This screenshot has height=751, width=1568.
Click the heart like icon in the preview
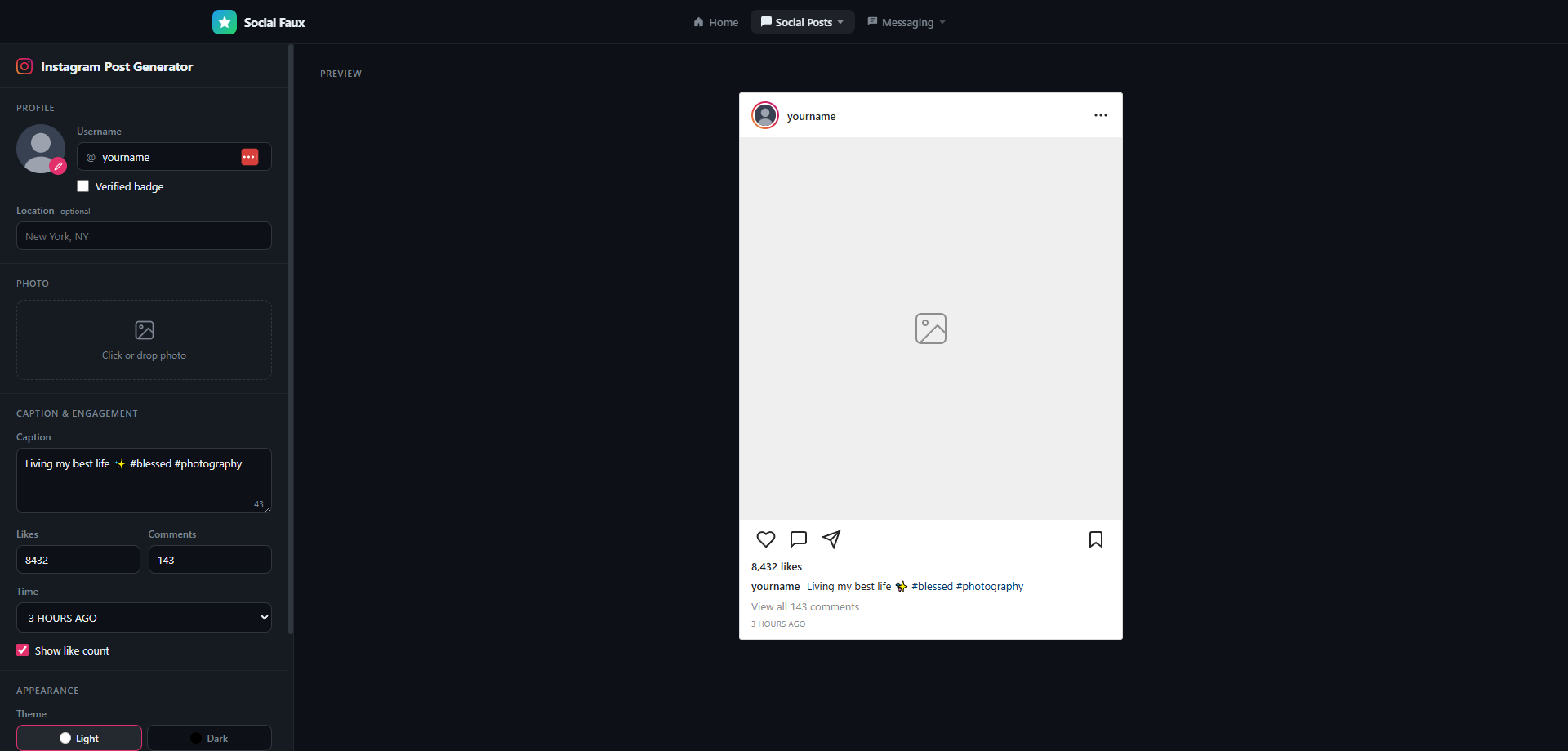click(765, 539)
